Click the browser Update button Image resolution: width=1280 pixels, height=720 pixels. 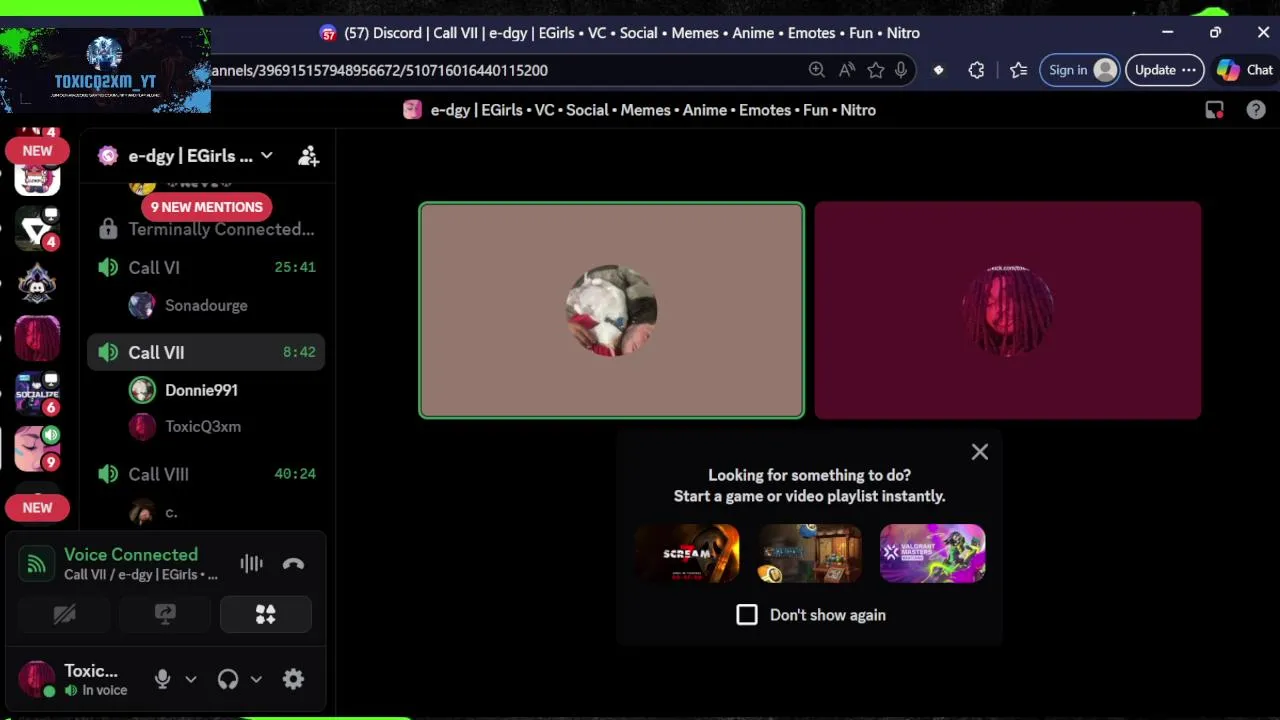point(1165,70)
